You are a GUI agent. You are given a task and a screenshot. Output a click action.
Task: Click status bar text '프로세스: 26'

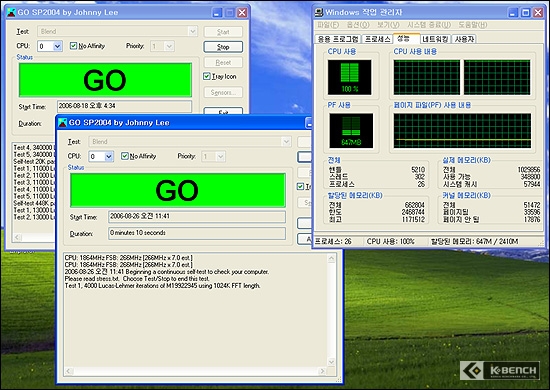pyautogui.click(x=333, y=241)
